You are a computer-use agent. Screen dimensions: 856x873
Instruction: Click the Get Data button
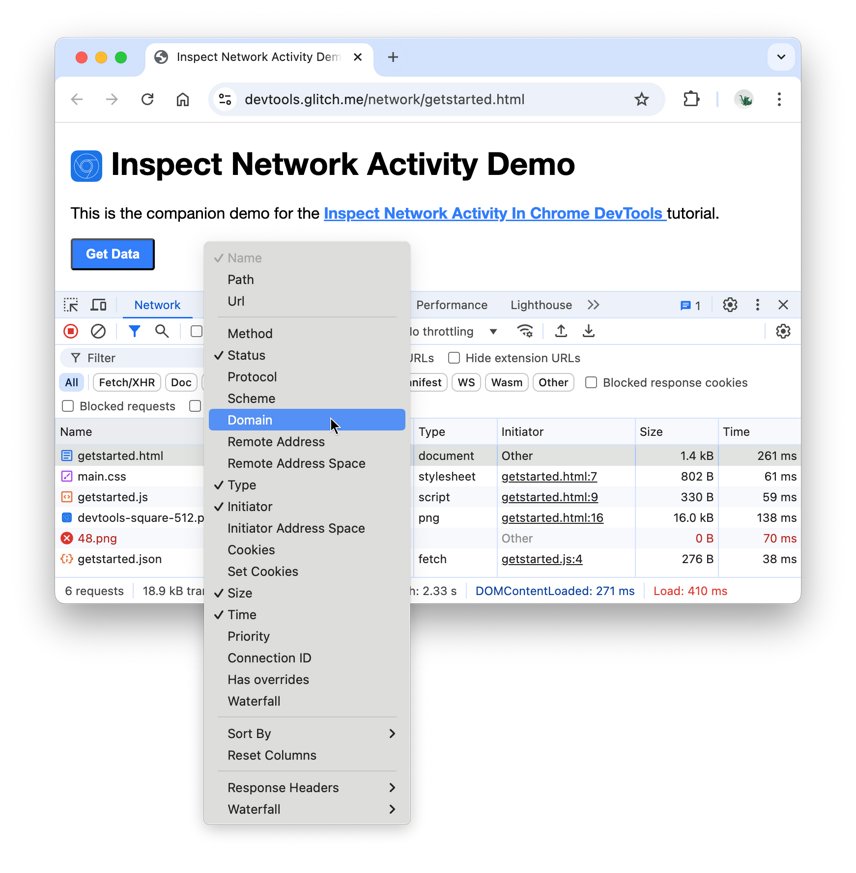112,254
